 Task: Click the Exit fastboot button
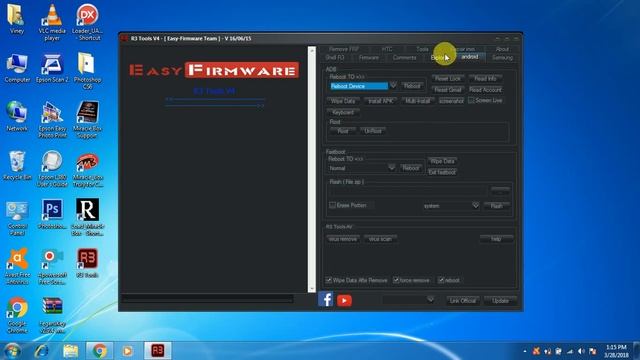click(442, 172)
